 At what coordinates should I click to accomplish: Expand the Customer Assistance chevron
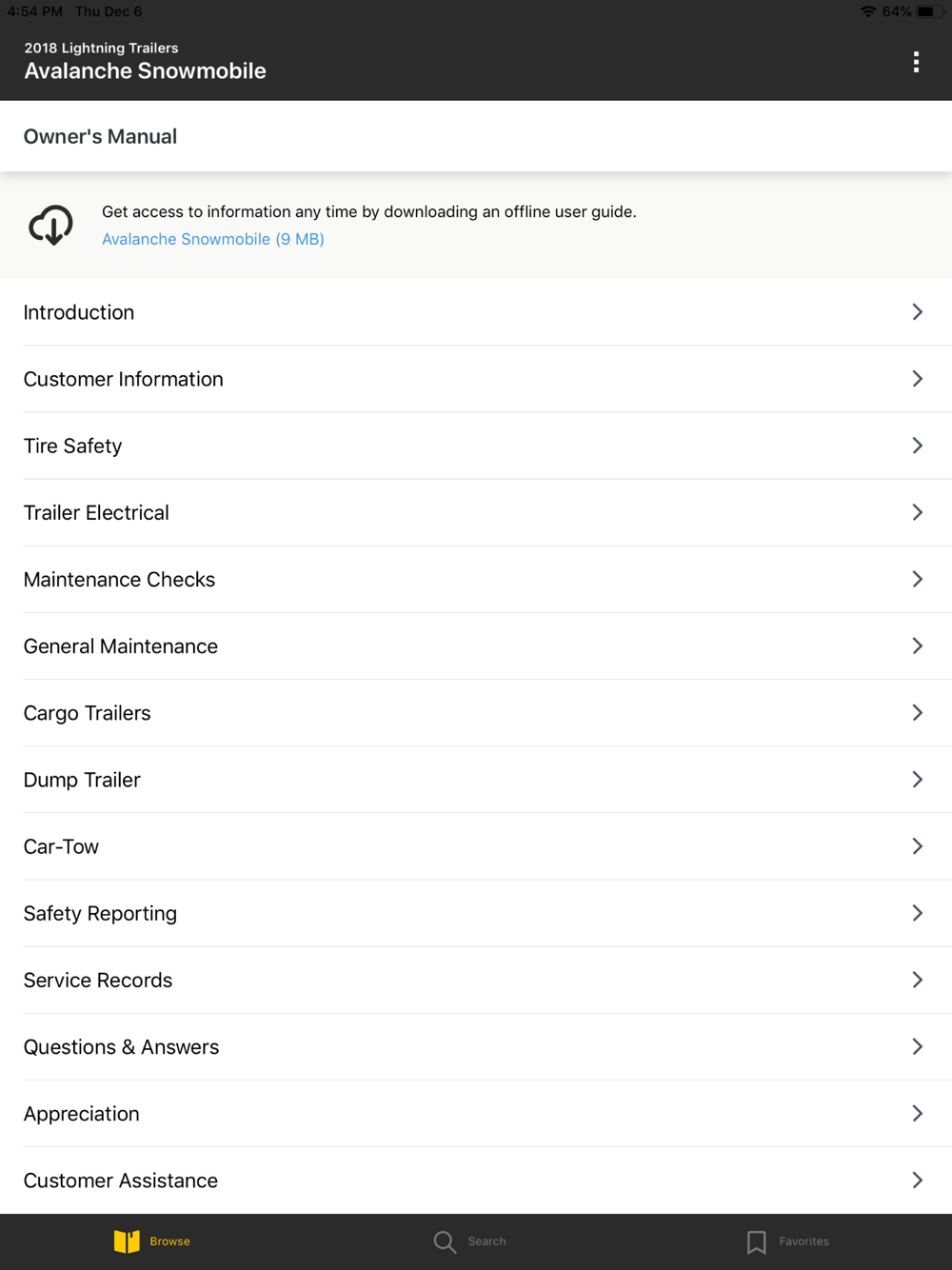tap(917, 1181)
